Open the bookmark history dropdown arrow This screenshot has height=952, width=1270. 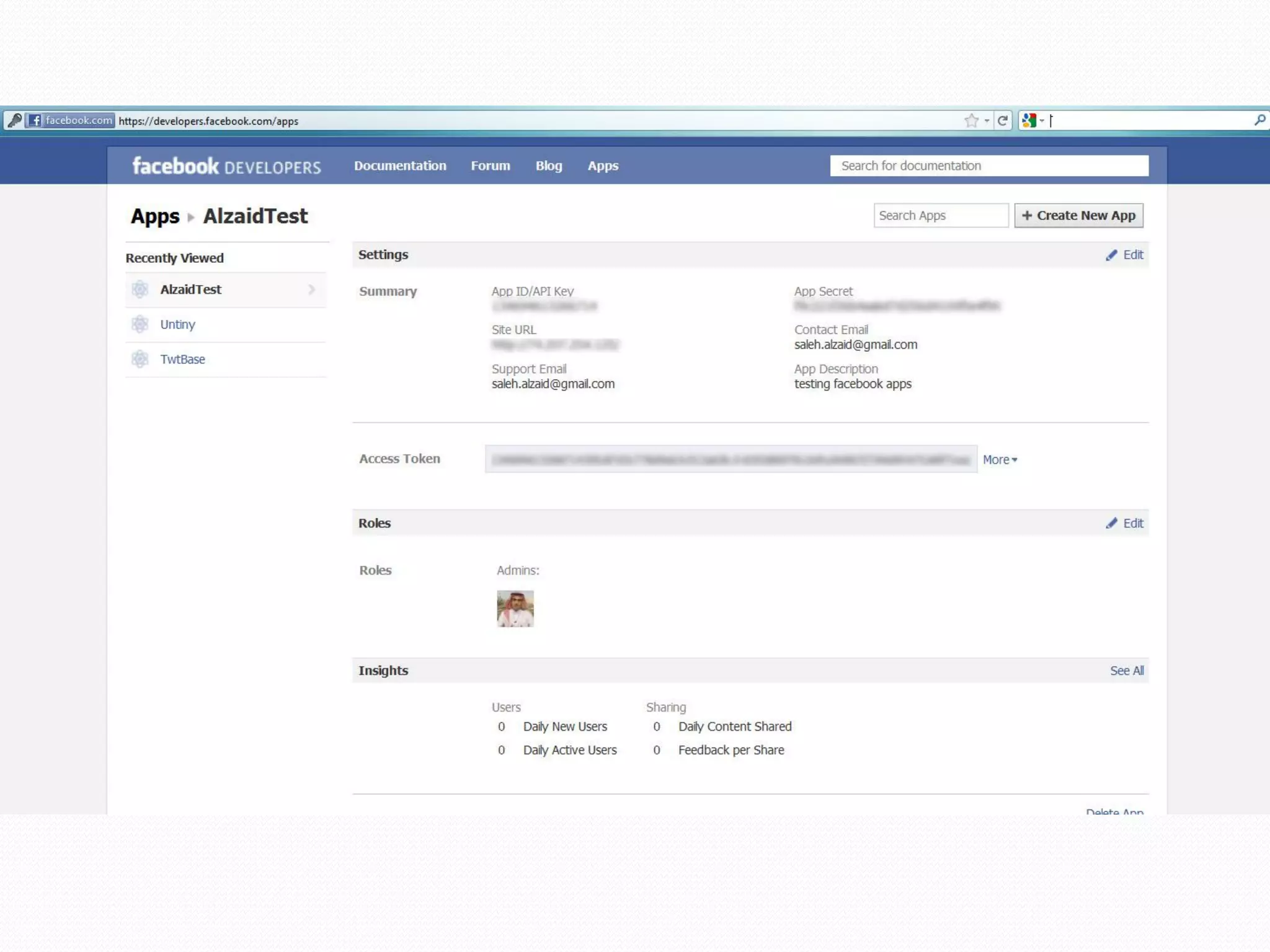point(987,121)
